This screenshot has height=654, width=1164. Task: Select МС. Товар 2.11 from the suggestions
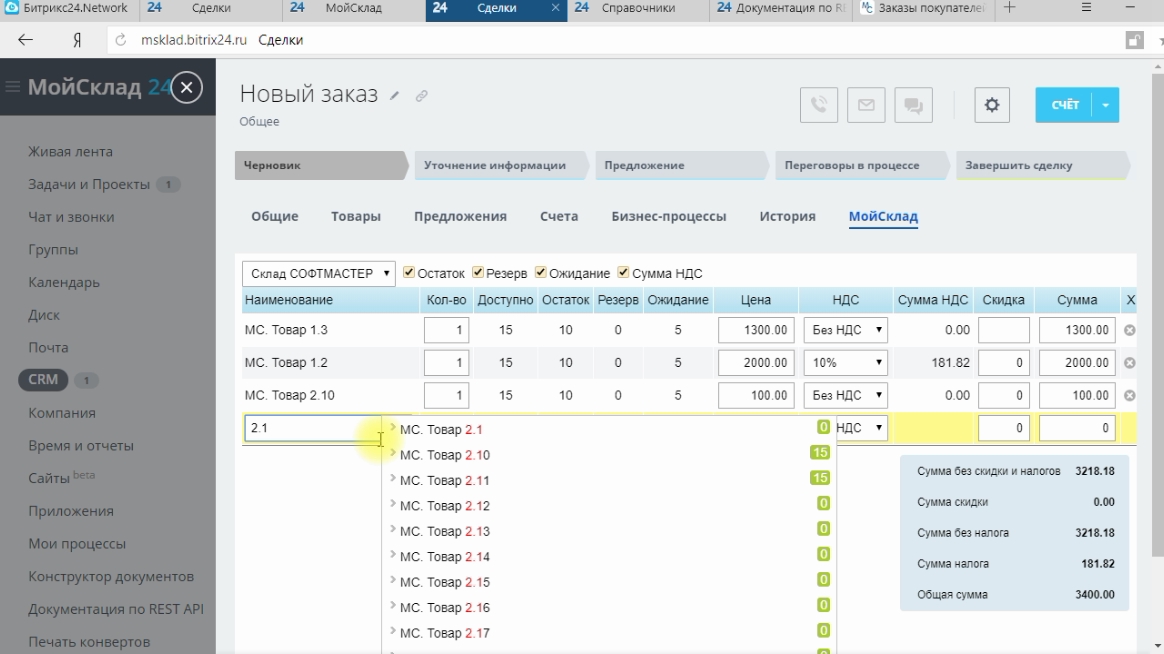click(x=445, y=481)
